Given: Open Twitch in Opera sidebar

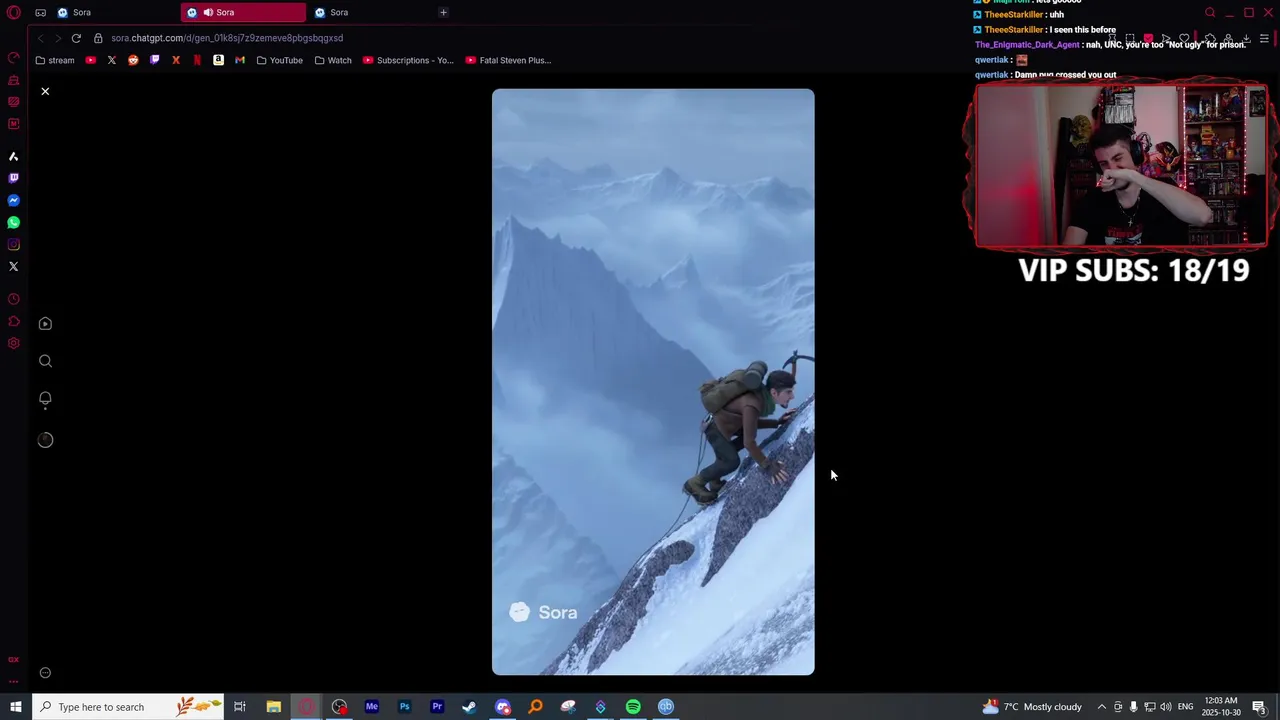Looking at the screenshot, I should [14, 178].
